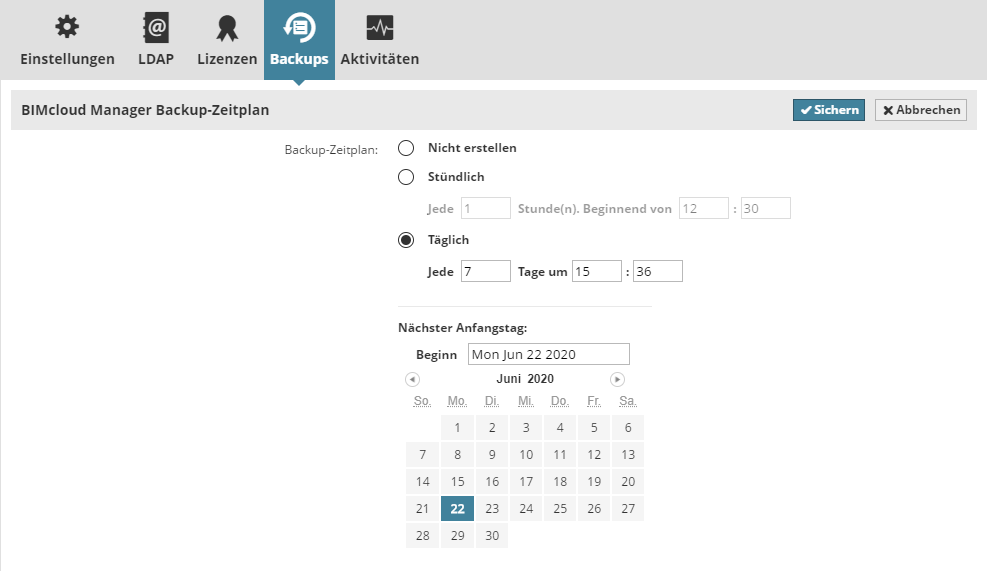Screen dimensions: 987x571
Task: Go to next month in calendar
Action: coord(618,379)
